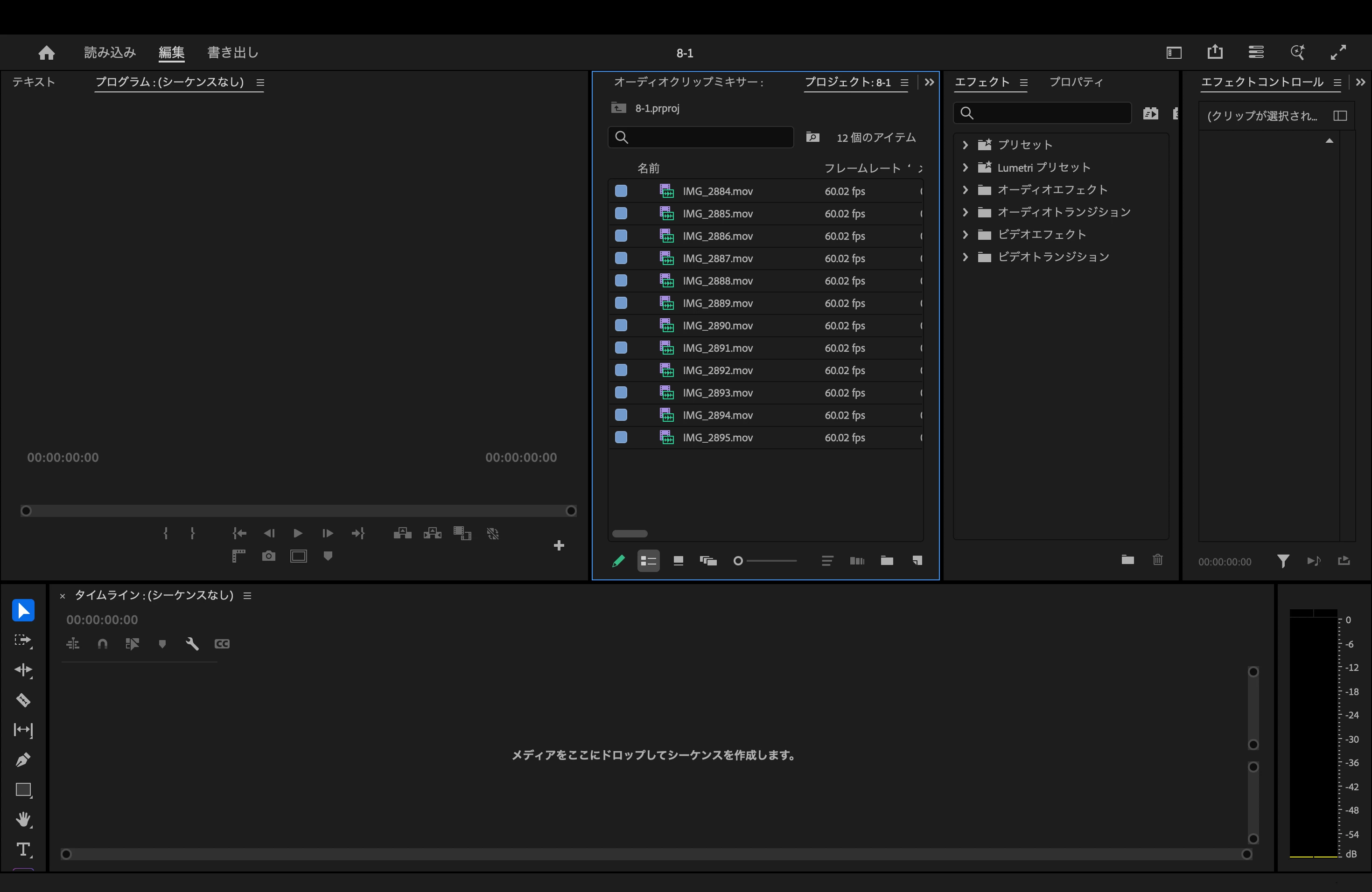Click the Home icon
Image resolution: width=1372 pixels, height=892 pixels.
click(47, 53)
